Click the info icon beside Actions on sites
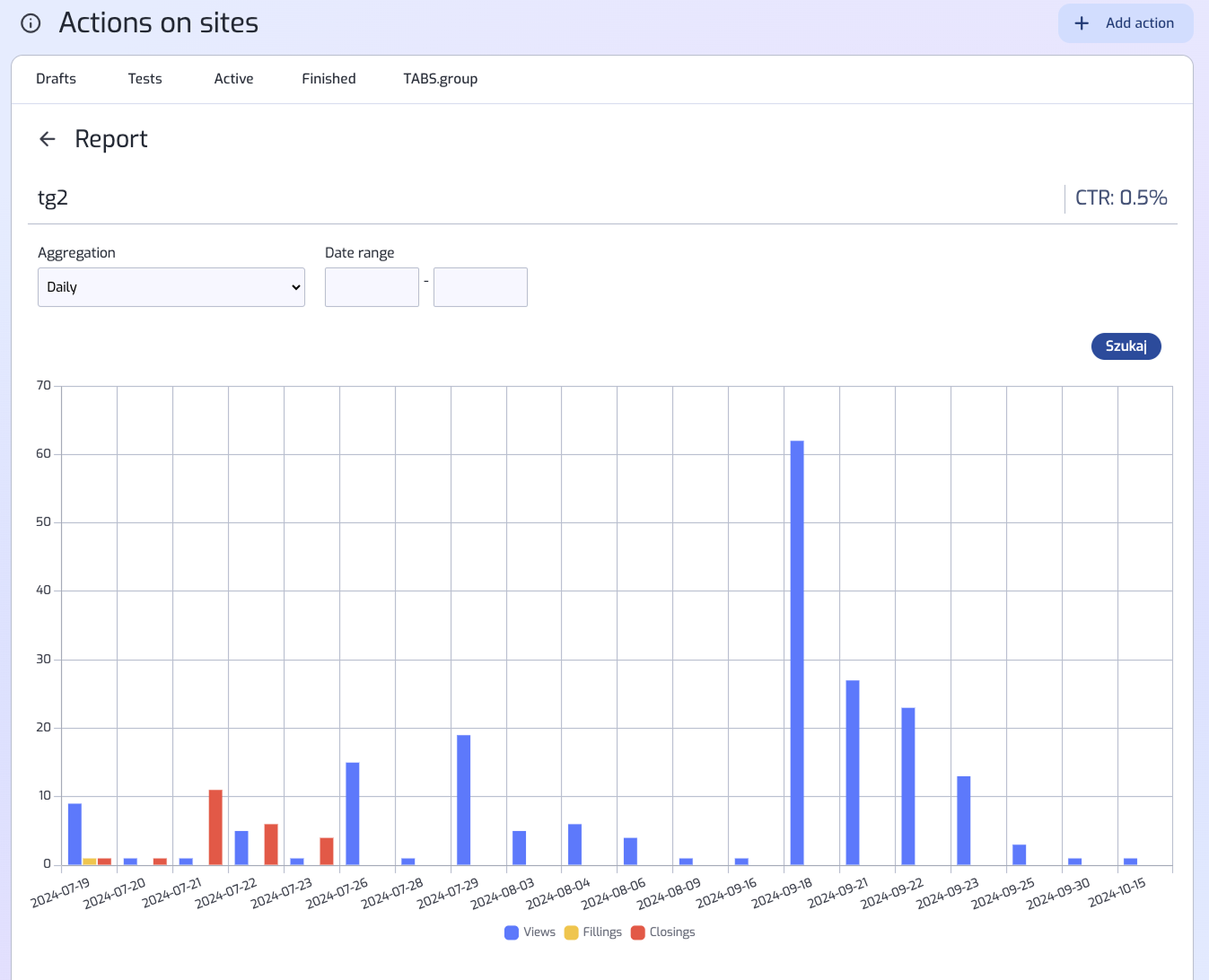This screenshot has height=980, width=1209. click(x=31, y=23)
